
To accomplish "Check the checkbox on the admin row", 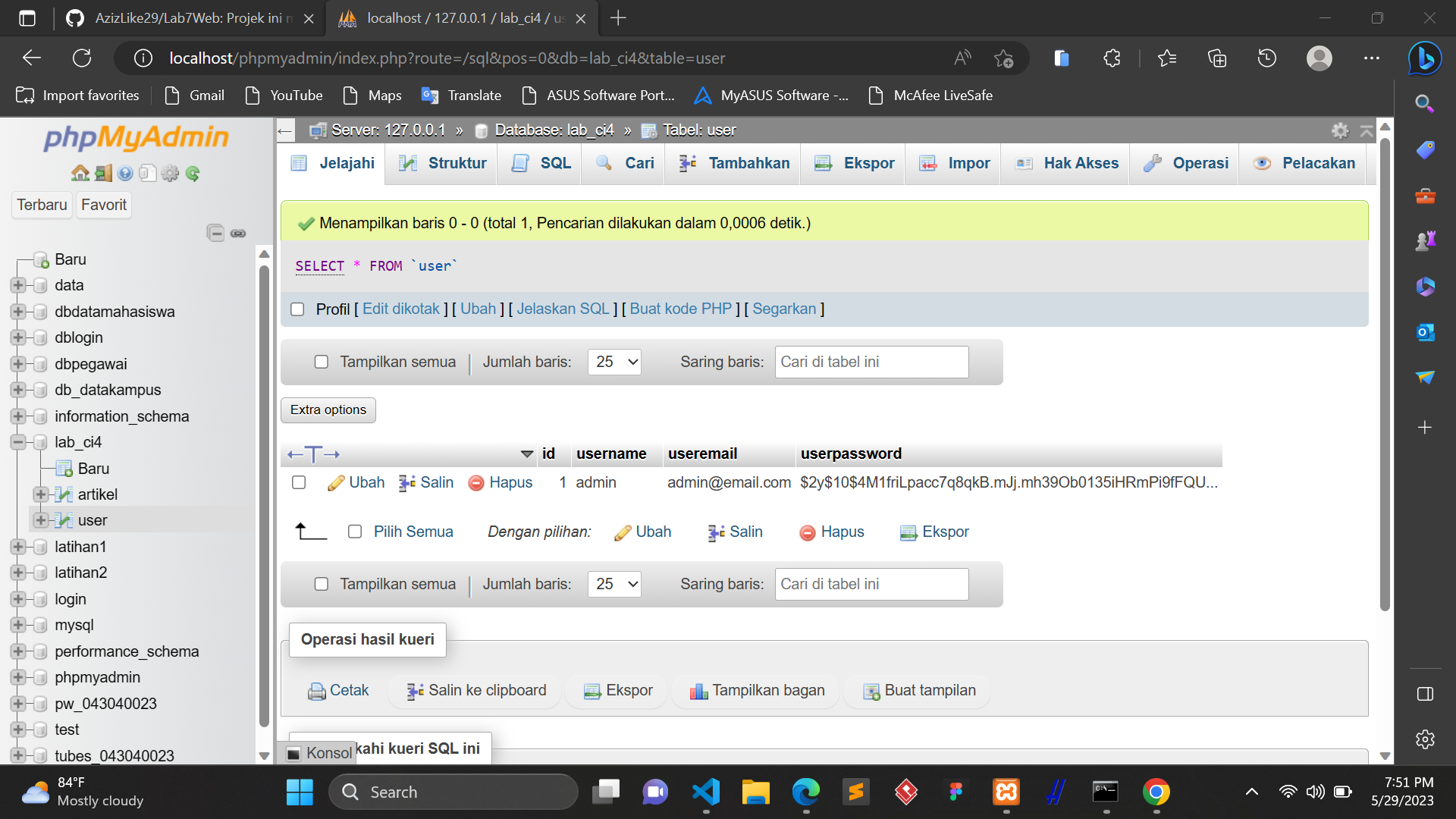I will [298, 482].
